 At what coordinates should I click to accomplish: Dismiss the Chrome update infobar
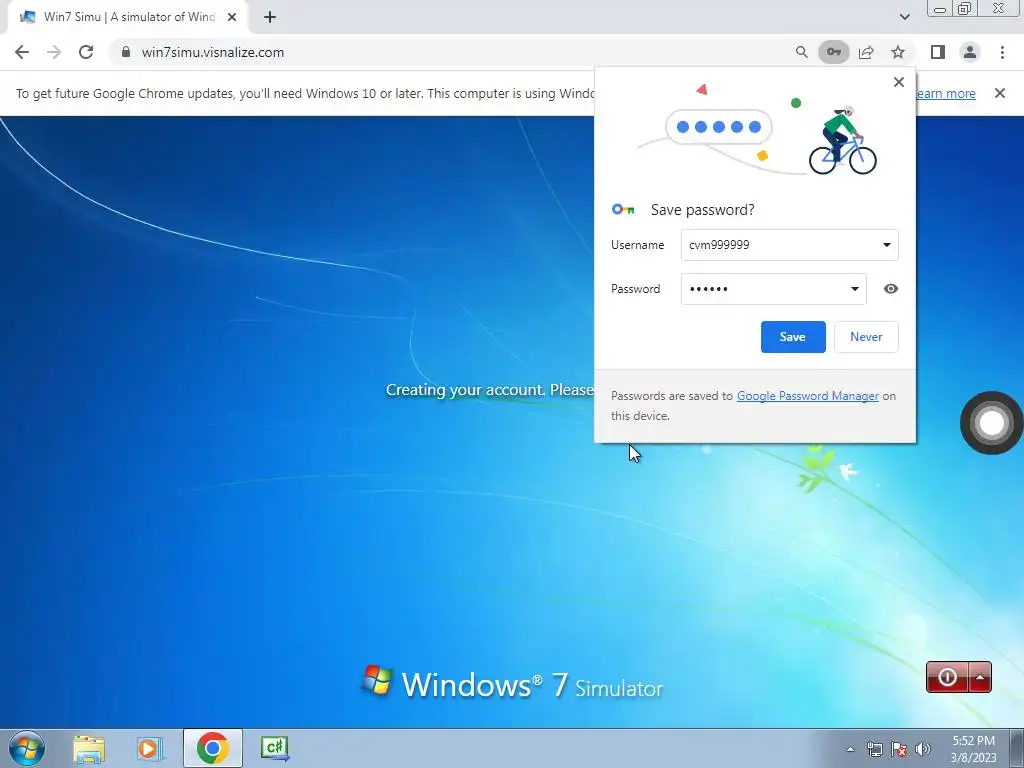pos(999,93)
